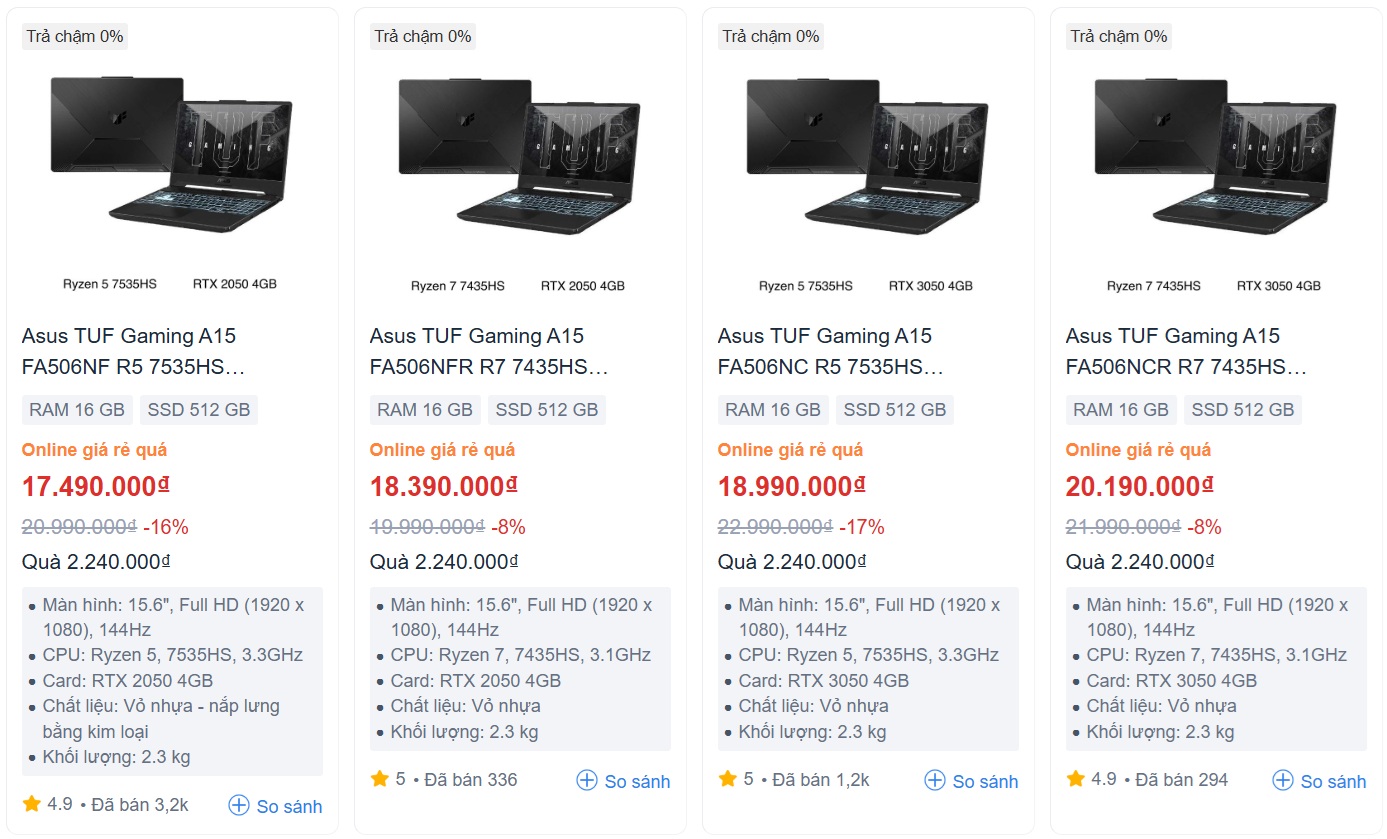Click the Trả chậm 0% badge on FA506NC
Image resolution: width=1387 pixels, height=839 pixels.
769,35
